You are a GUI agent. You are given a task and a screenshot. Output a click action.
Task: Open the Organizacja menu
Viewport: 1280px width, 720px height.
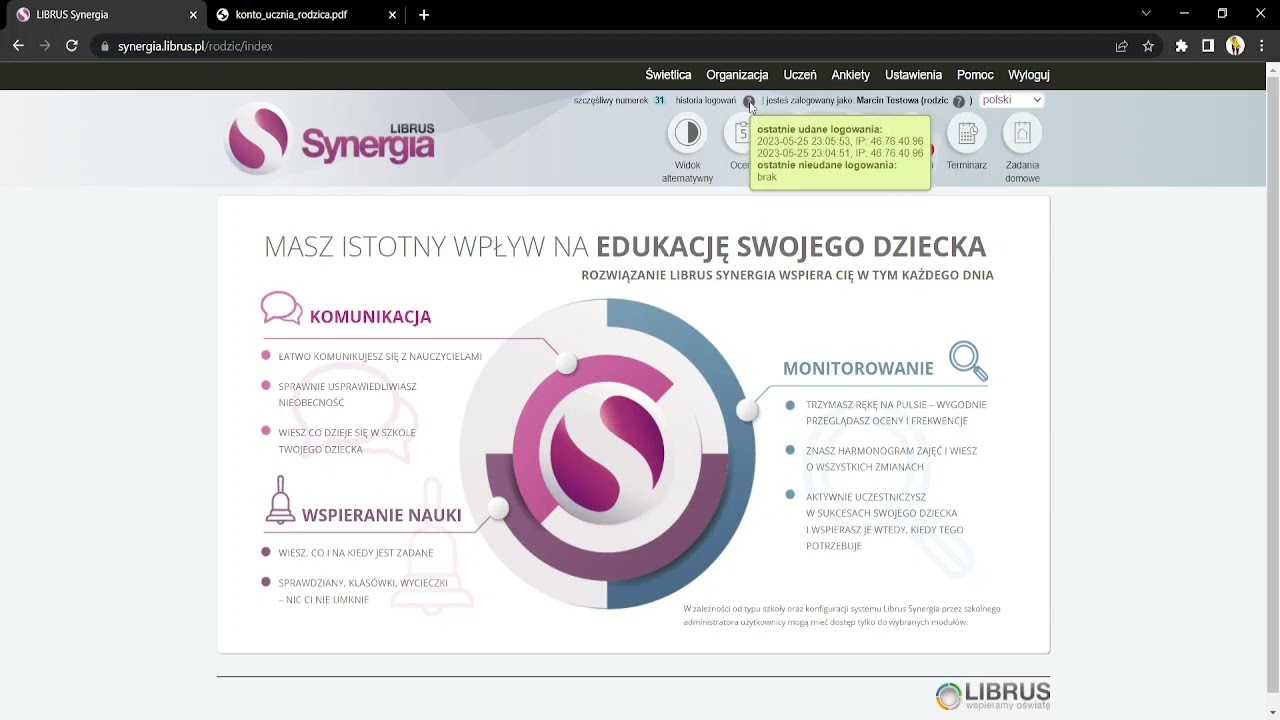coord(737,75)
